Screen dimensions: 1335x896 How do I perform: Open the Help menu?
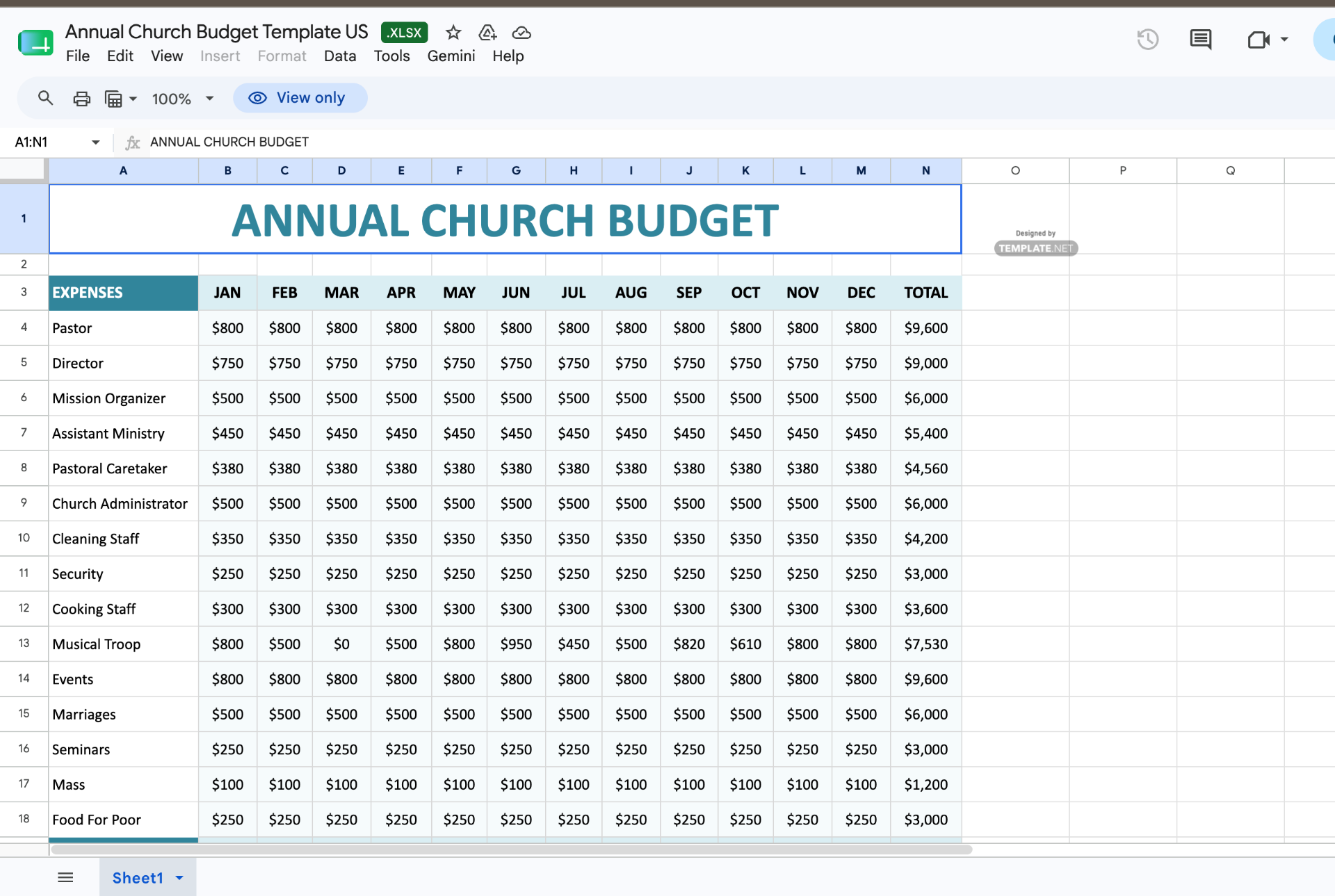pyautogui.click(x=508, y=56)
